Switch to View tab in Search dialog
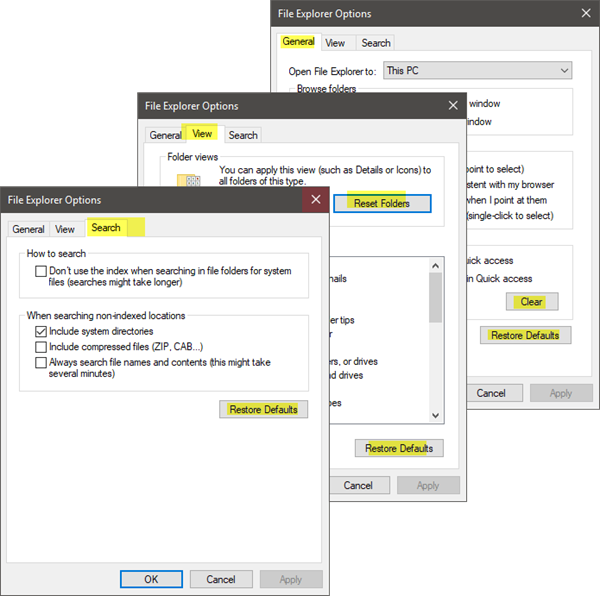 pos(65,230)
